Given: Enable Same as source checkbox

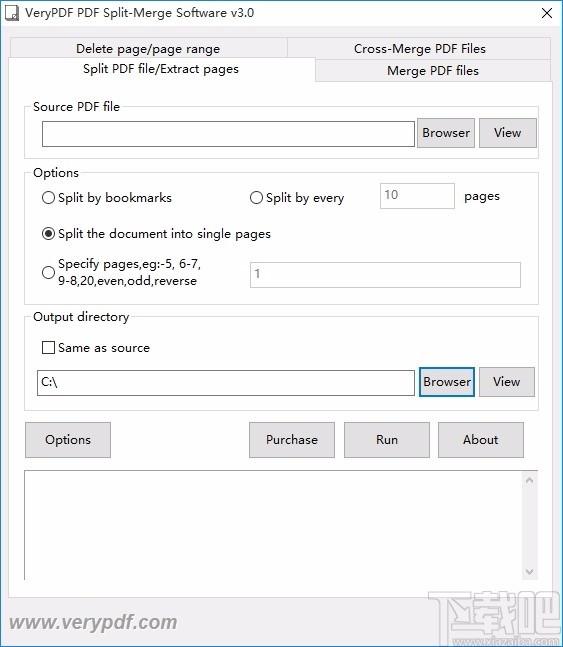Looking at the screenshot, I should [x=96, y=348].
